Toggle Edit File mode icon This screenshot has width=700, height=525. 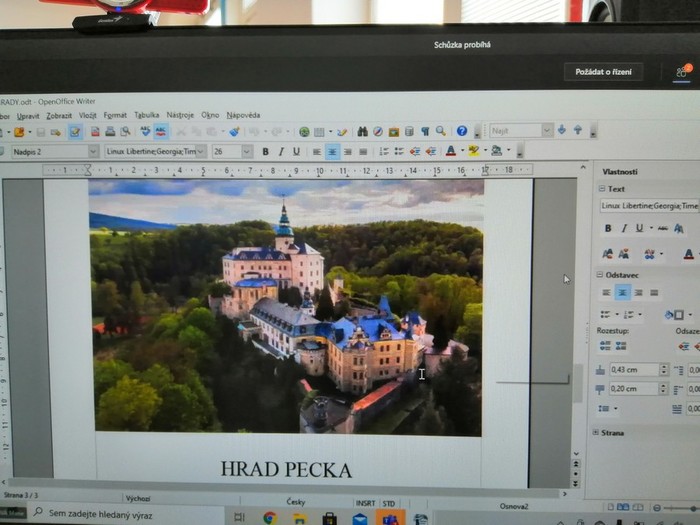(75, 132)
